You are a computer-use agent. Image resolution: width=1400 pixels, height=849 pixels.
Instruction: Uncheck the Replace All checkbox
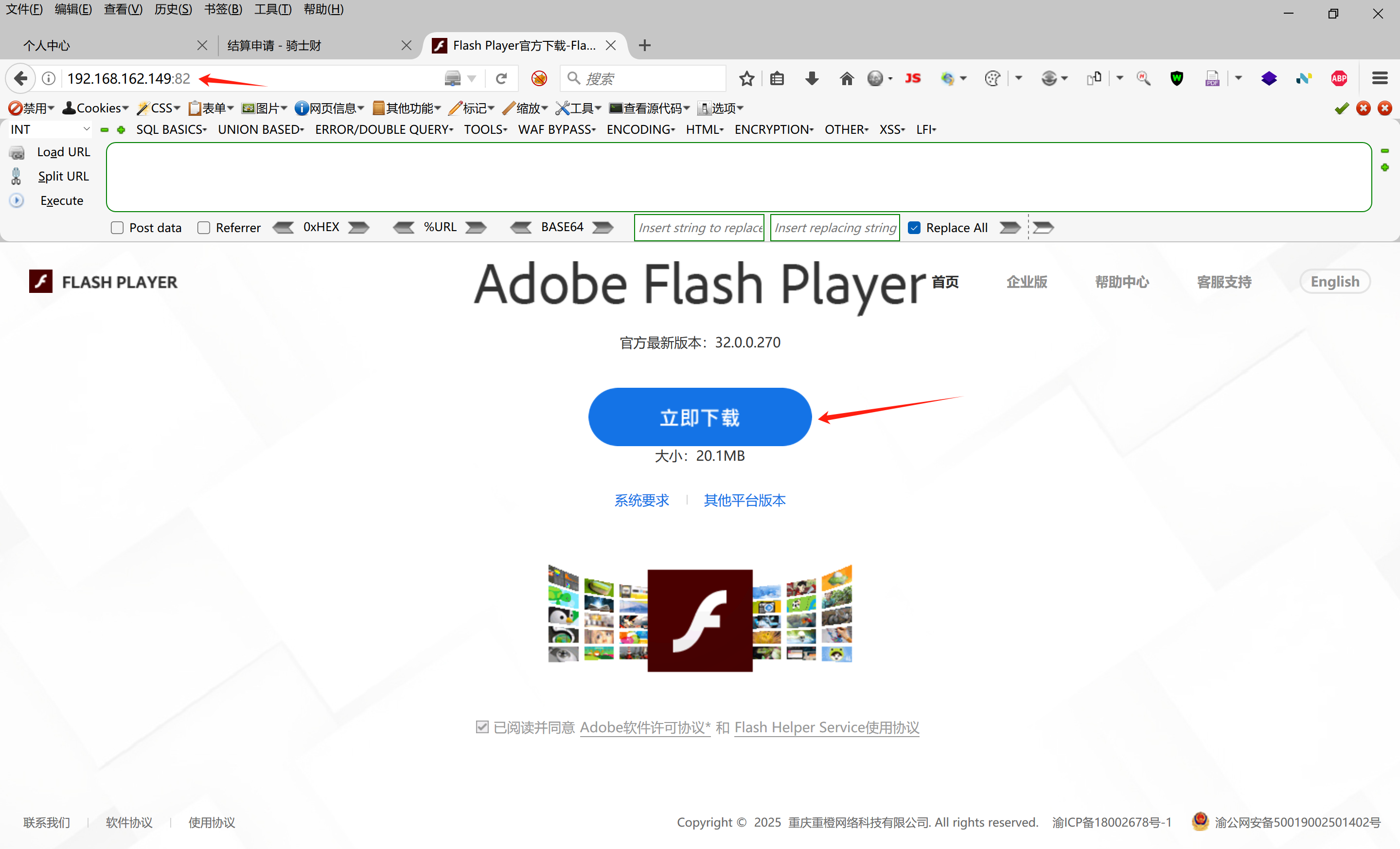pos(914,228)
